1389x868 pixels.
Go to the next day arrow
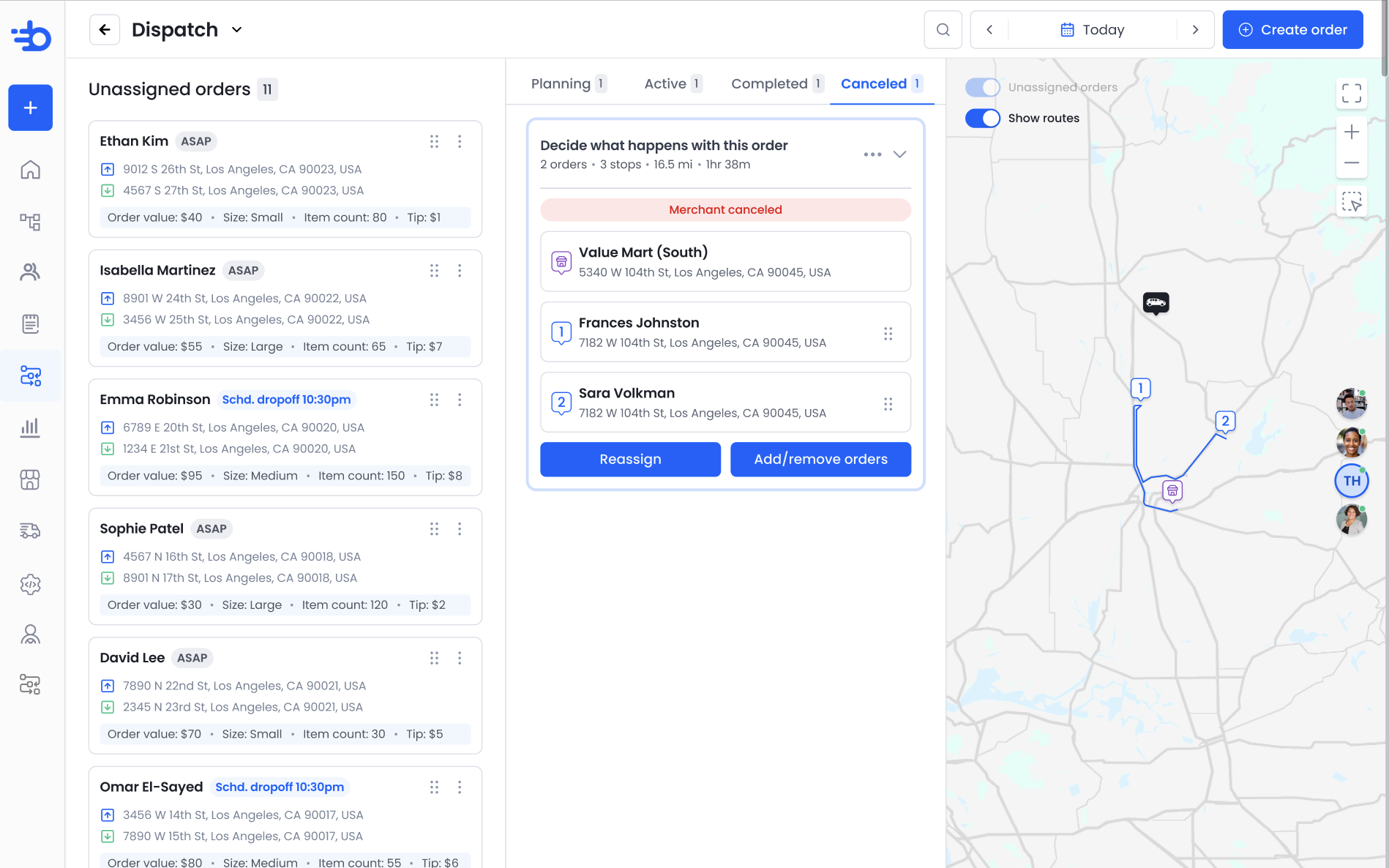(x=1195, y=30)
